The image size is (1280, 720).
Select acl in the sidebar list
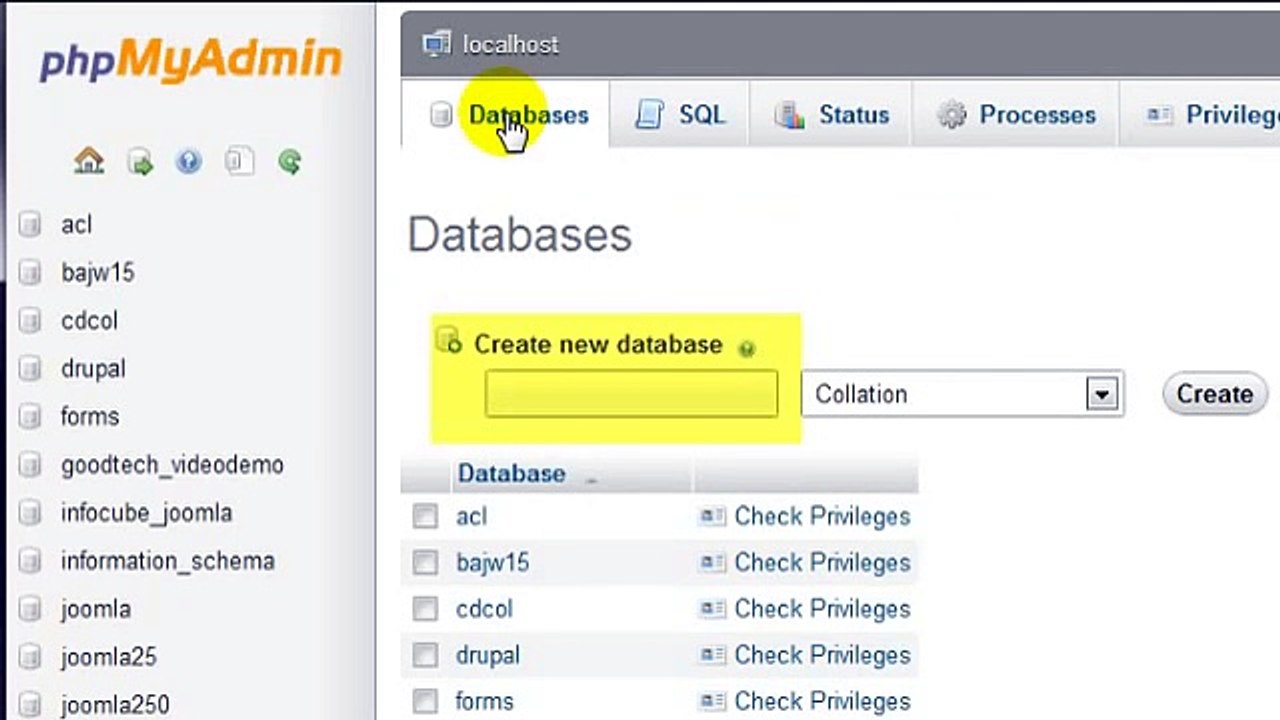pos(76,224)
